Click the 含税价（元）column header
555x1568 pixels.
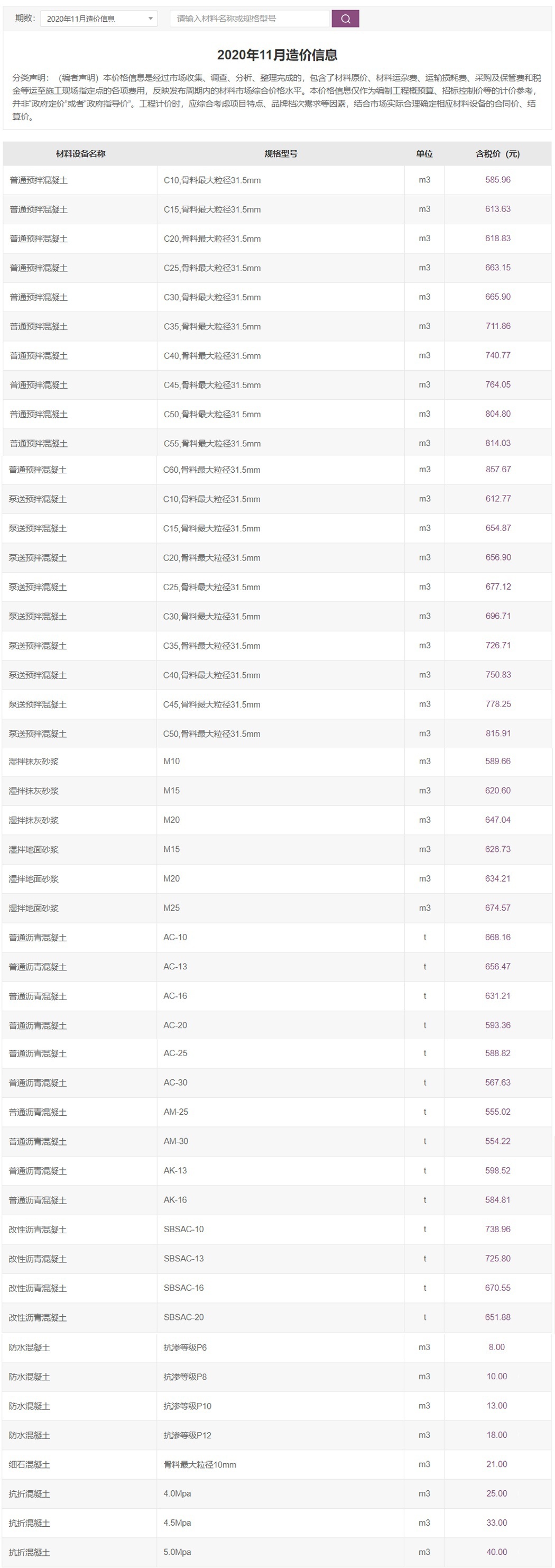point(497,154)
